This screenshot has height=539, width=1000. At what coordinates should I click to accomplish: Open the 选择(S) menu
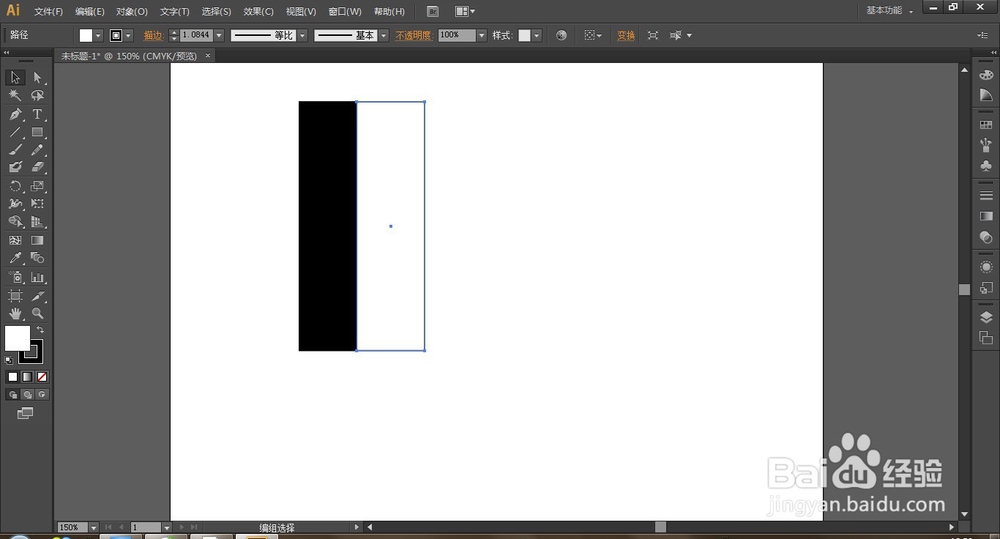coord(216,11)
